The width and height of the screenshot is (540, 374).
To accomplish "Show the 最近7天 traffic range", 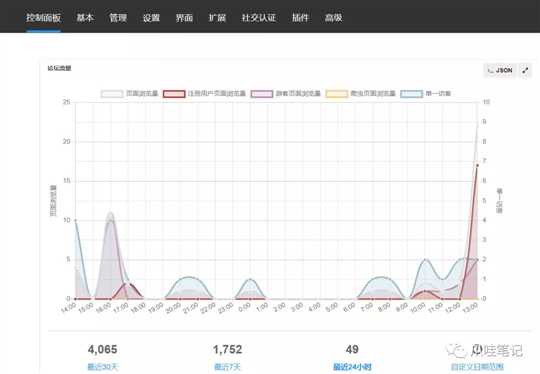I will (x=227, y=367).
